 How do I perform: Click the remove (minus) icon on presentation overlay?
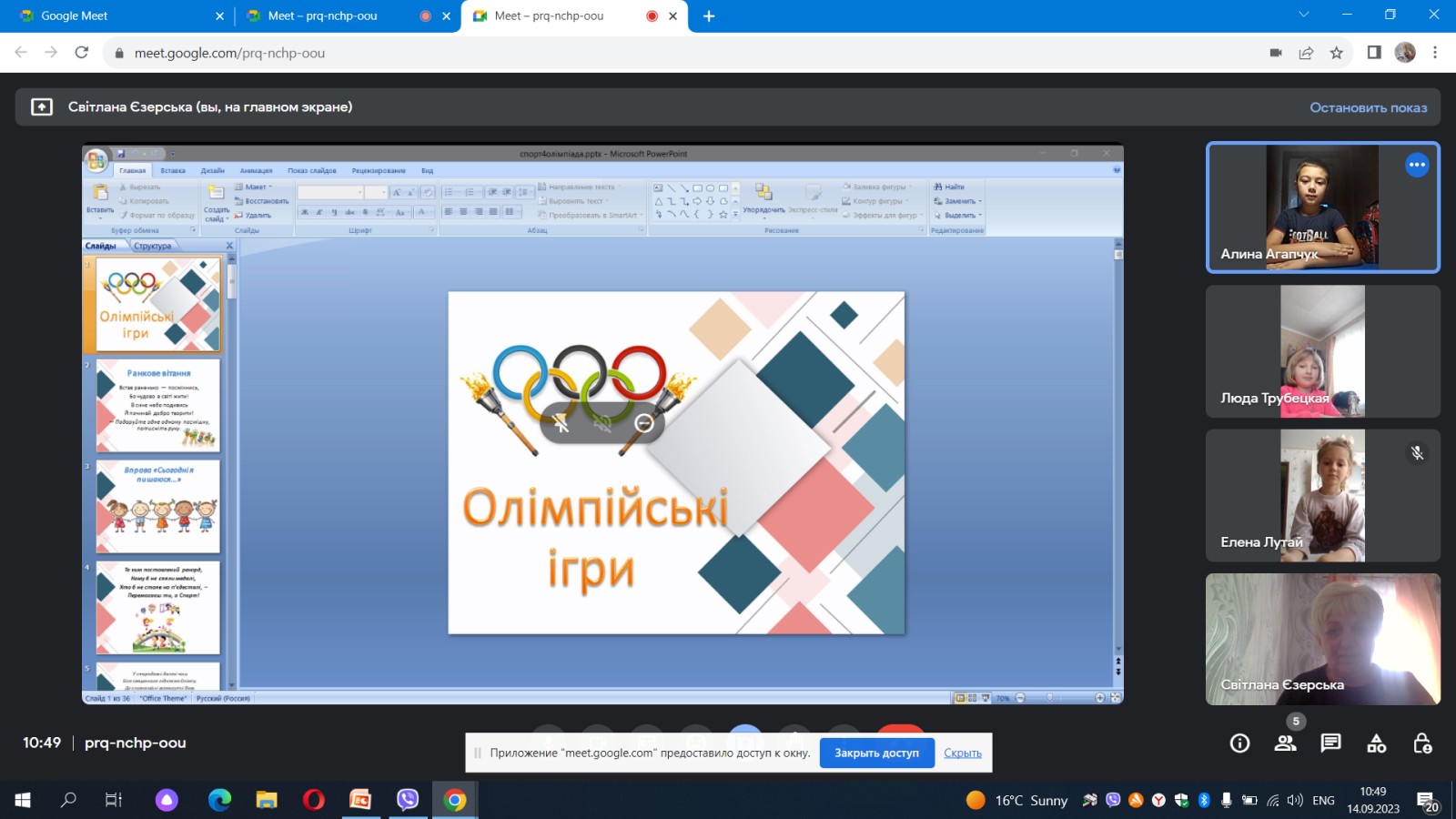643,423
